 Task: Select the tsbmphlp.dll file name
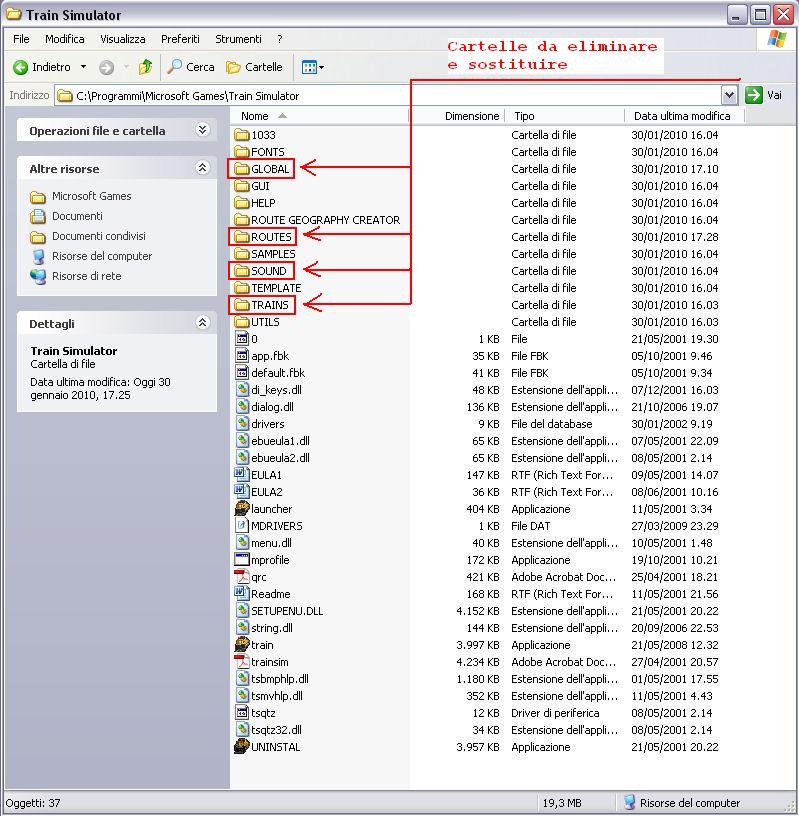(x=280, y=679)
